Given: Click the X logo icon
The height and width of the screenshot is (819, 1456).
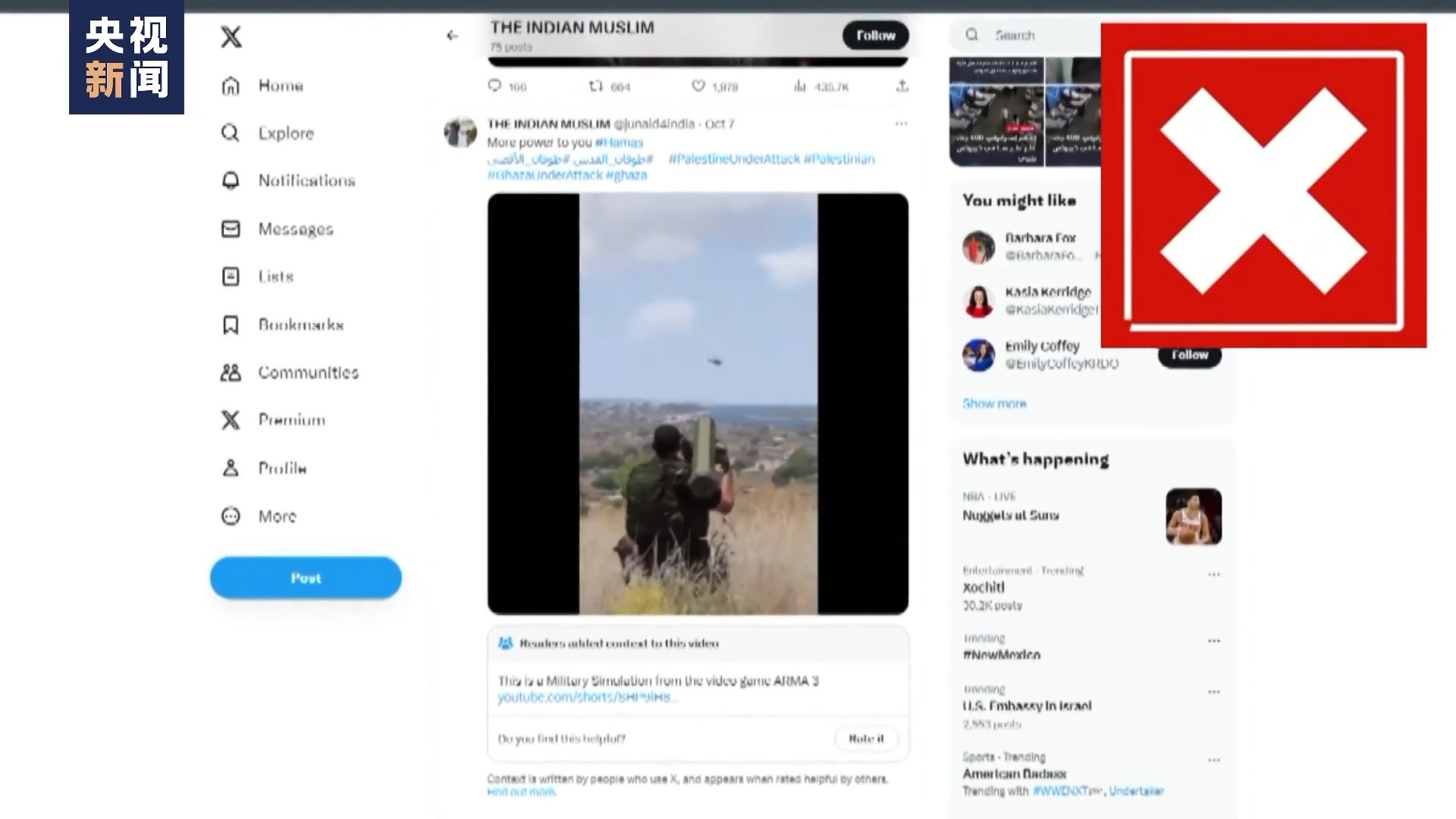Looking at the screenshot, I should point(231,36).
